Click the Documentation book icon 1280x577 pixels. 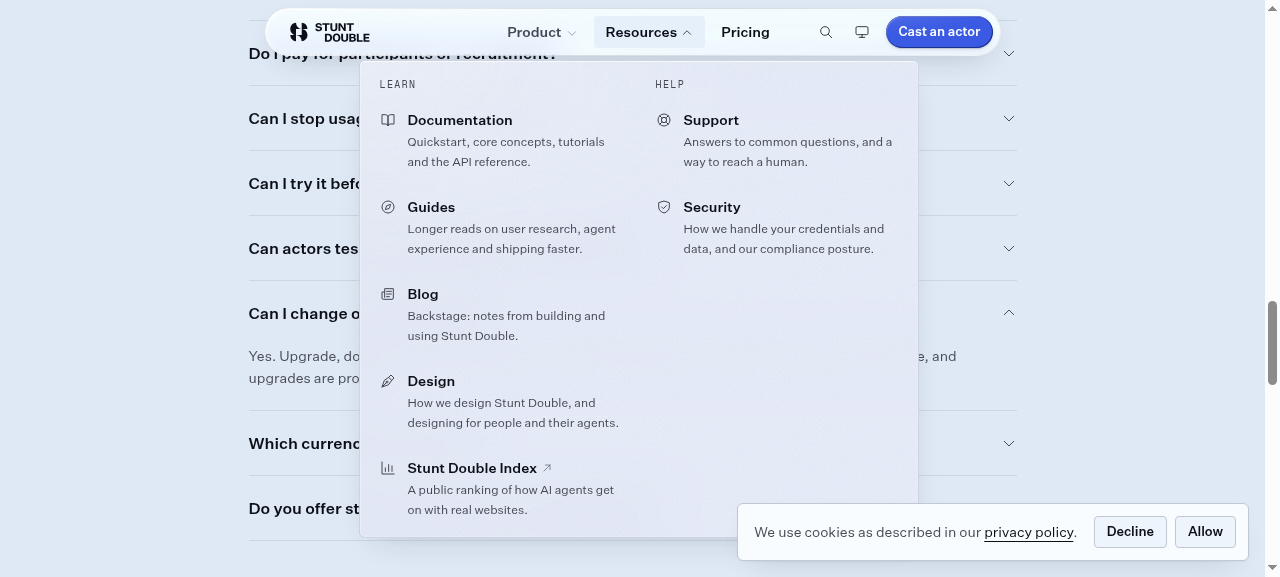click(388, 120)
